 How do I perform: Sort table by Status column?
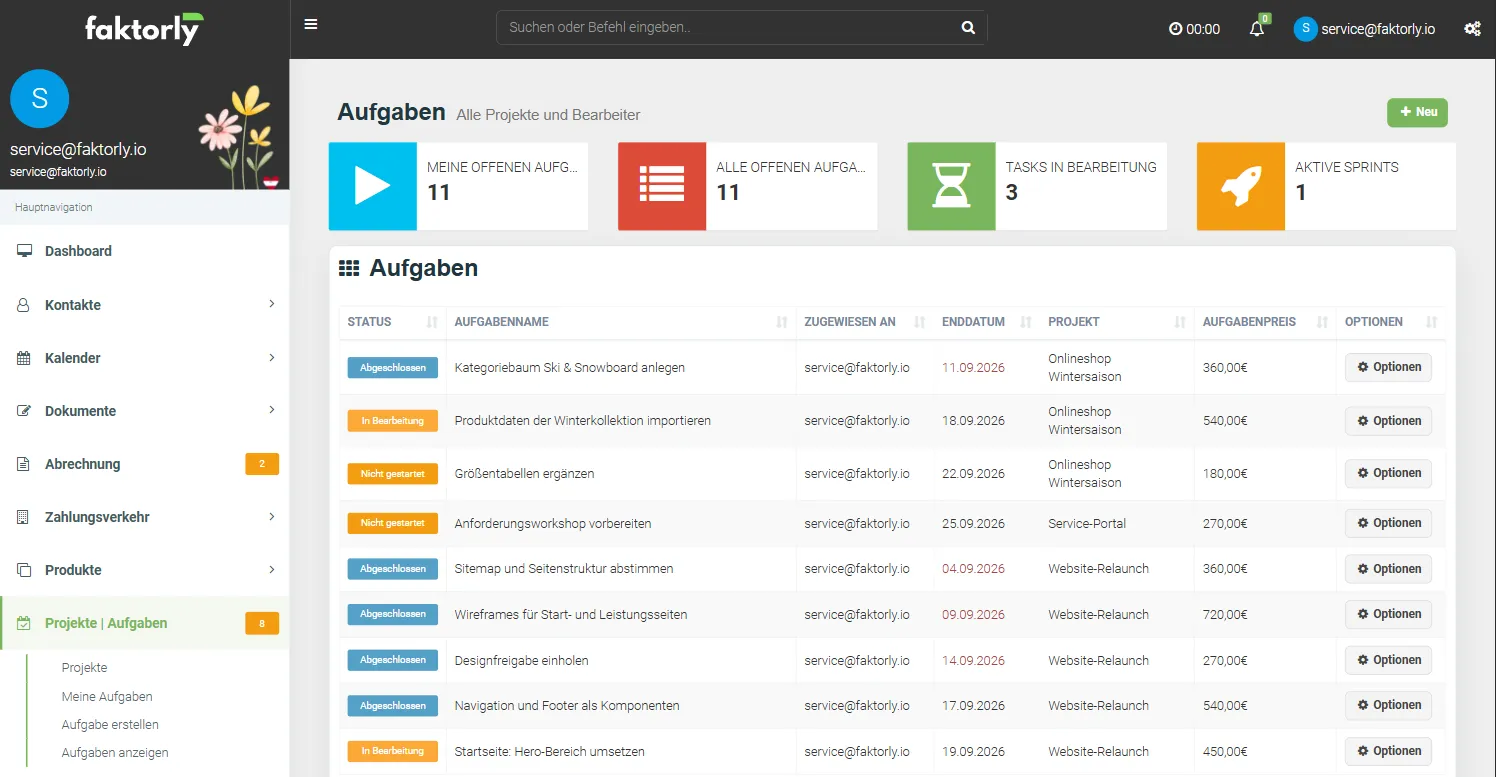(393, 322)
